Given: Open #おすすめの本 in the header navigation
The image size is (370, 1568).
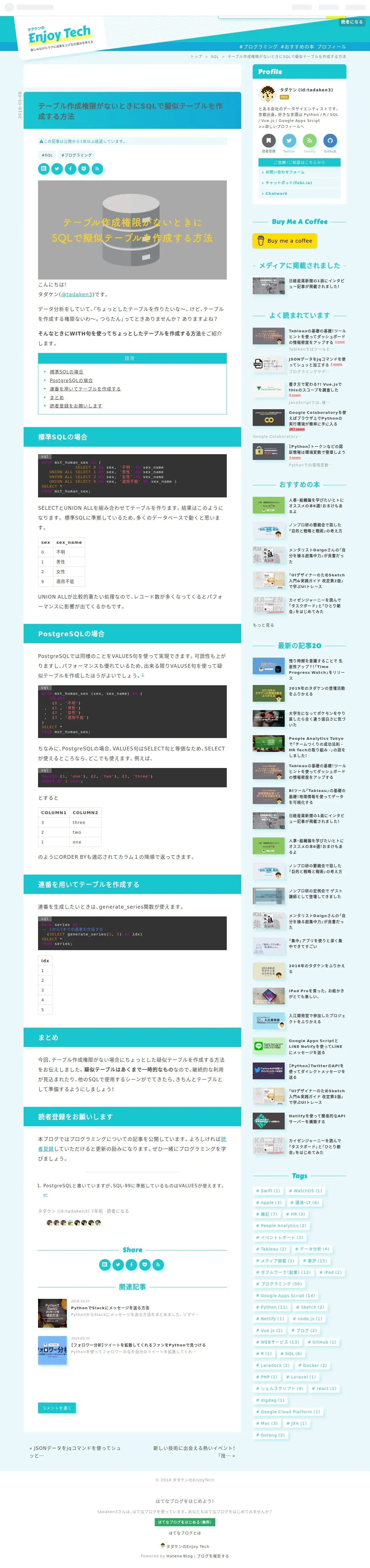Looking at the screenshot, I should [x=297, y=46].
